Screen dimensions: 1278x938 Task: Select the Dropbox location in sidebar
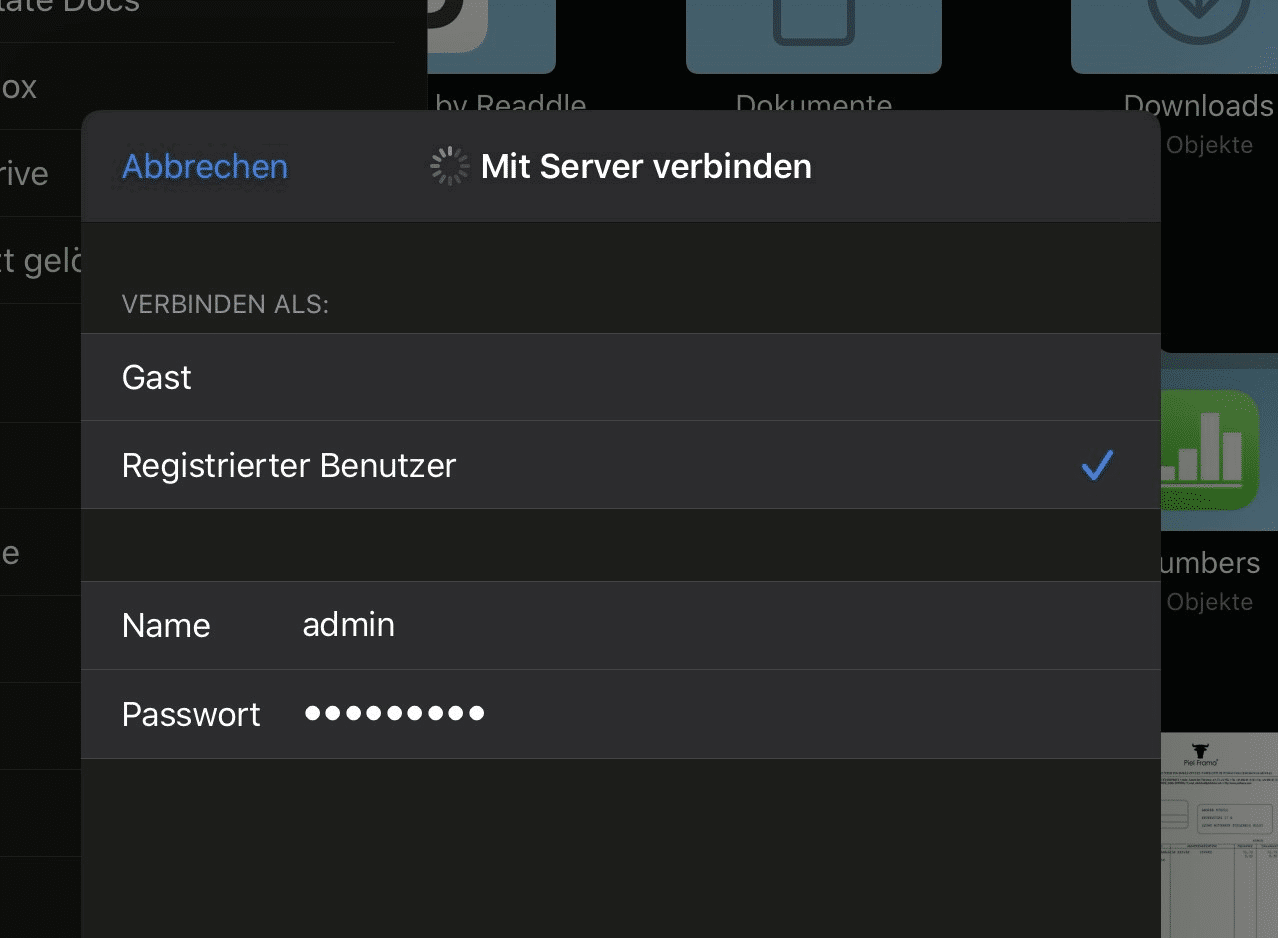pyautogui.click(x=20, y=87)
